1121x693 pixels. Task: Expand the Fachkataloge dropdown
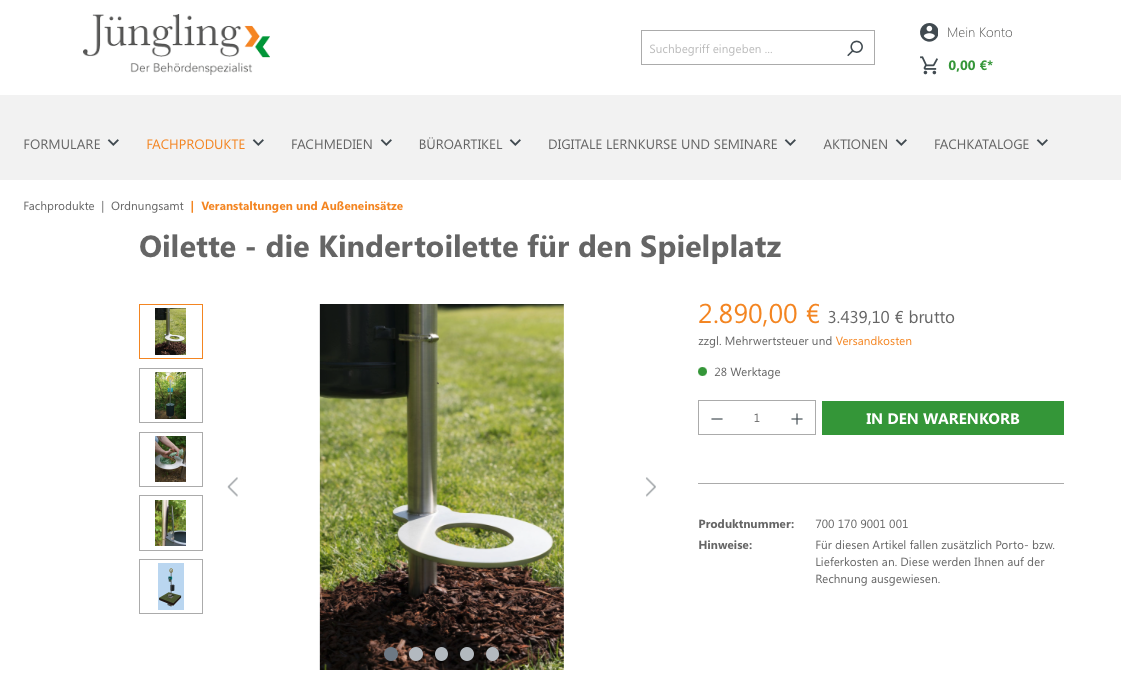991,144
